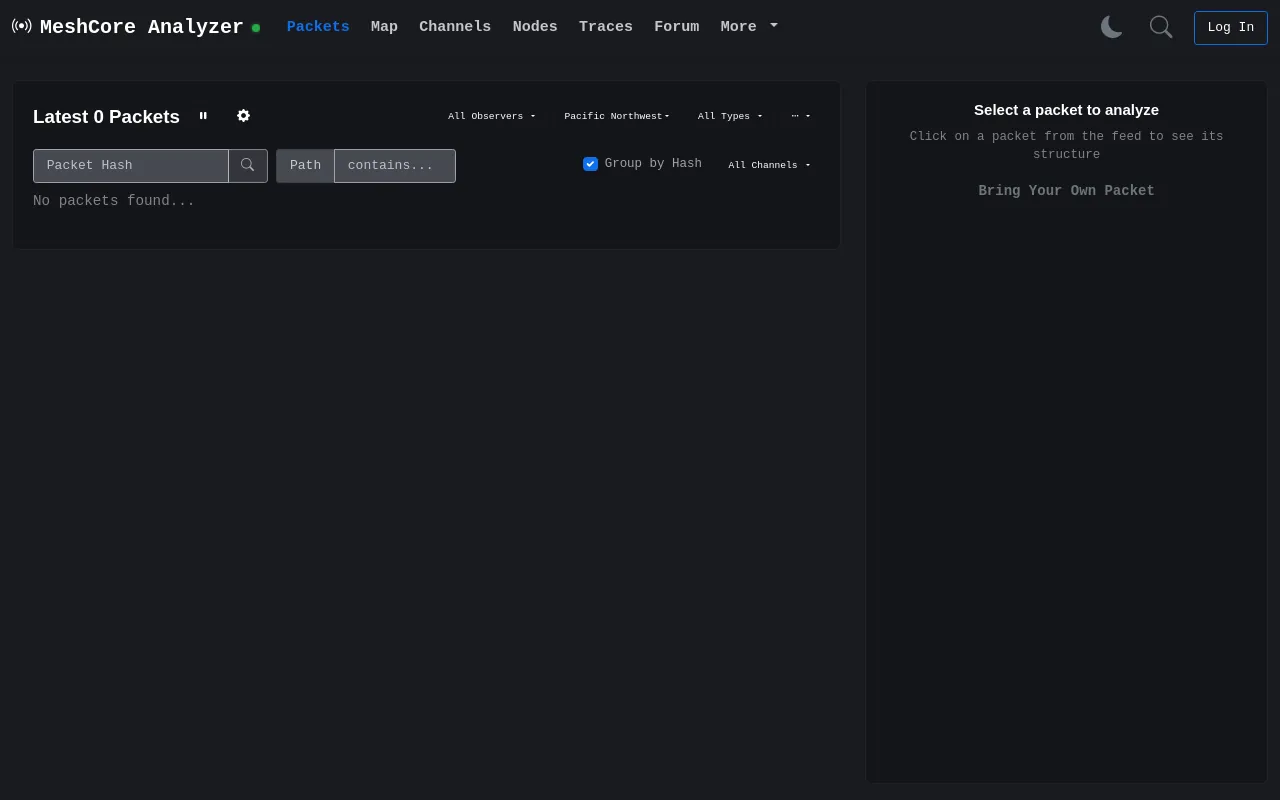Image resolution: width=1280 pixels, height=800 pixels.
Task: Switch to the Nodes page
Action: pyautogui.click(x=535, y=27)
